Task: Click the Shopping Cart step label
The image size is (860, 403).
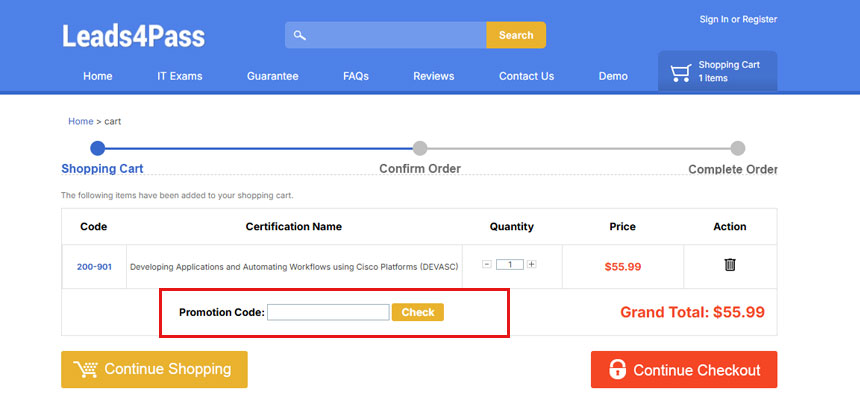Action: (x=102, y=169)
